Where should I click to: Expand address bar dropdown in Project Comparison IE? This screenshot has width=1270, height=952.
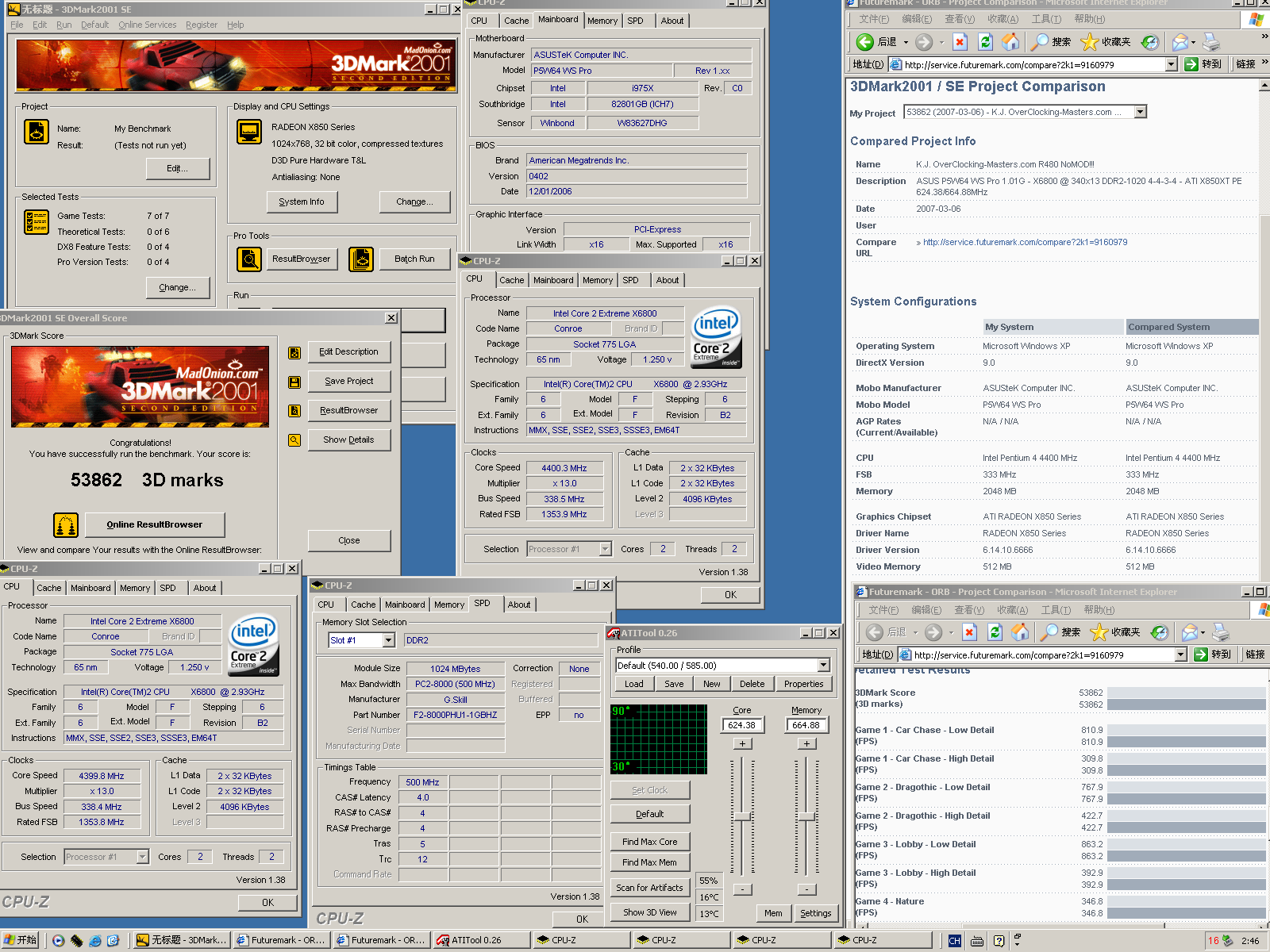(1171, 64)
